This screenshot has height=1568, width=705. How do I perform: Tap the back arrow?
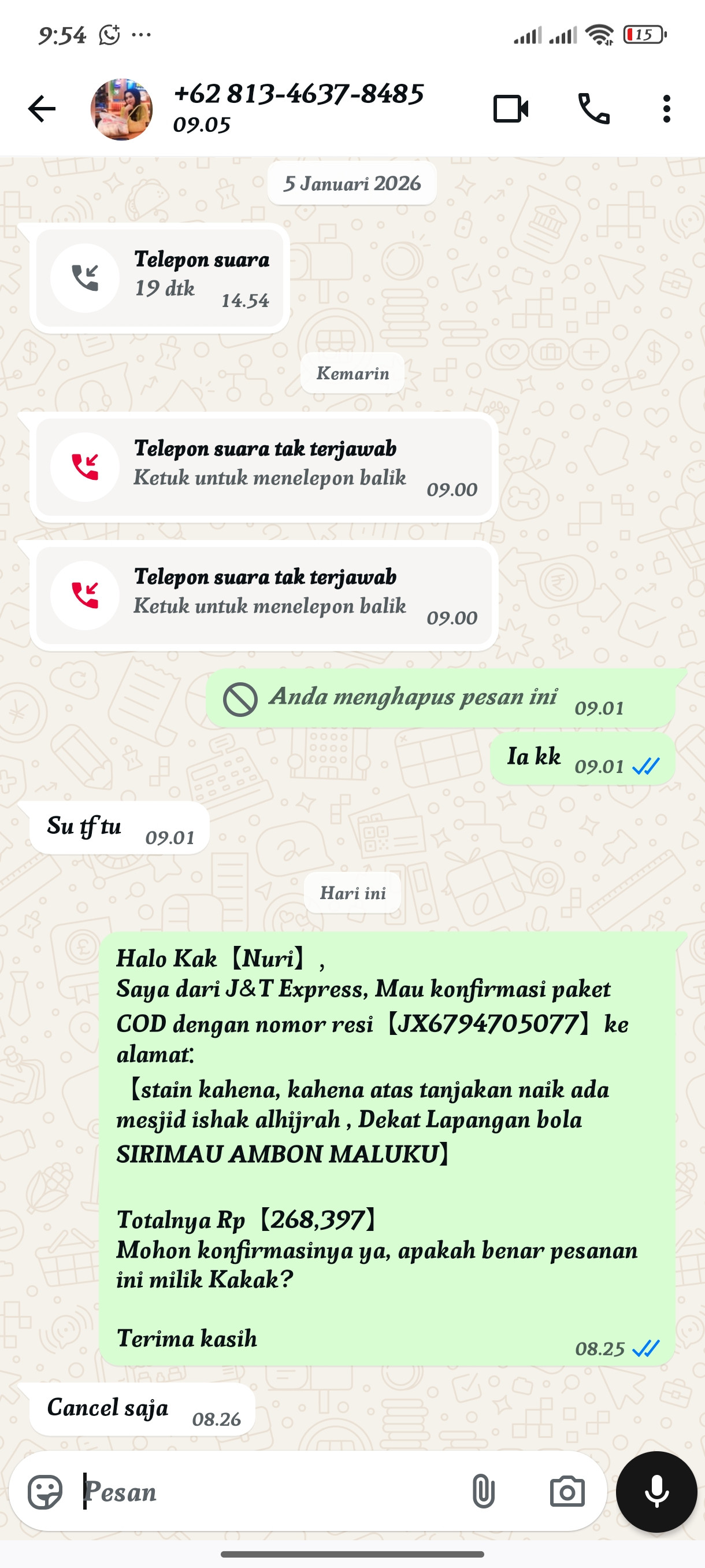[x=42, y=109]
